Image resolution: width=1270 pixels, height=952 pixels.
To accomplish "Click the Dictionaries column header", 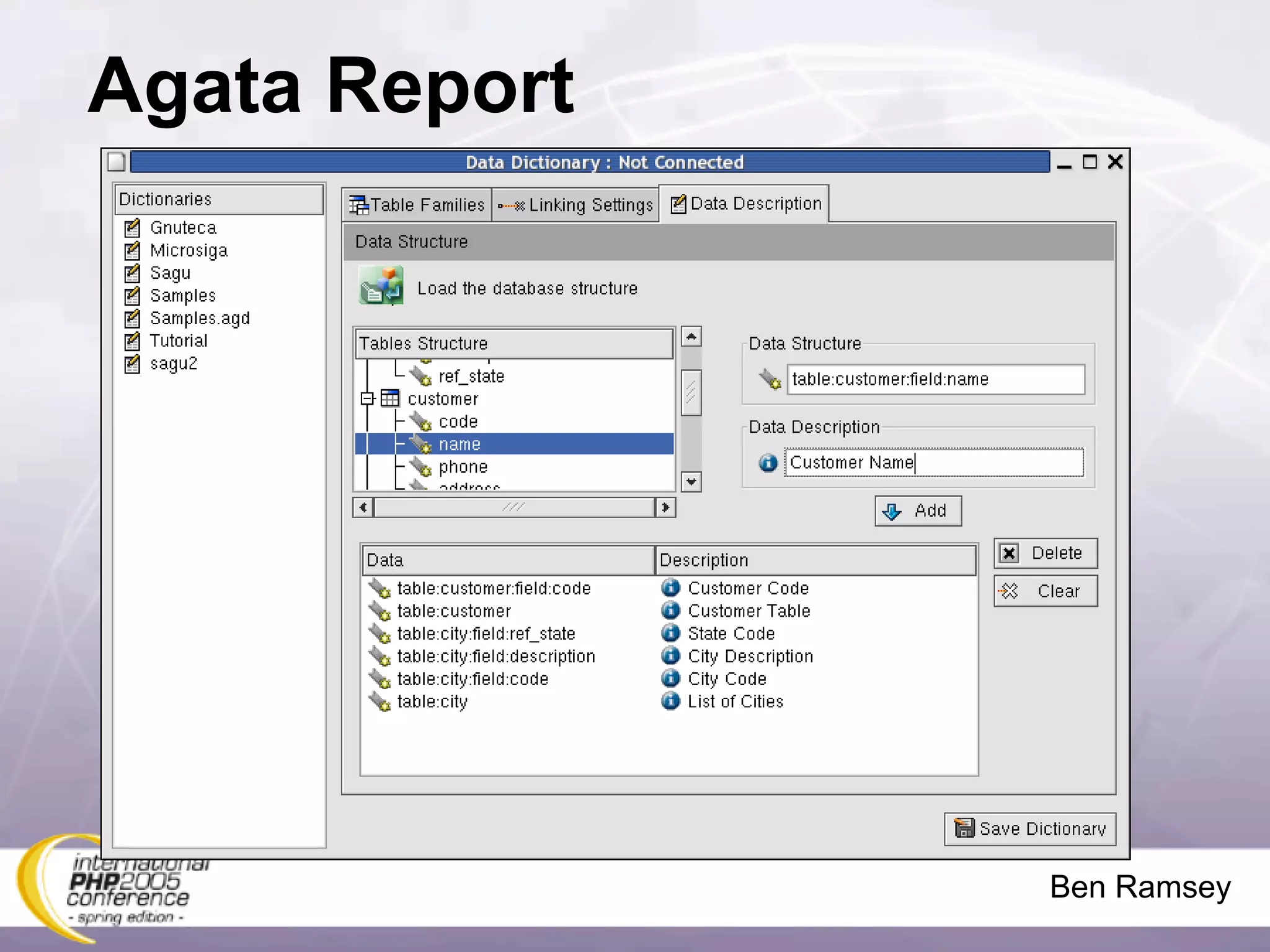I will 219,199.
